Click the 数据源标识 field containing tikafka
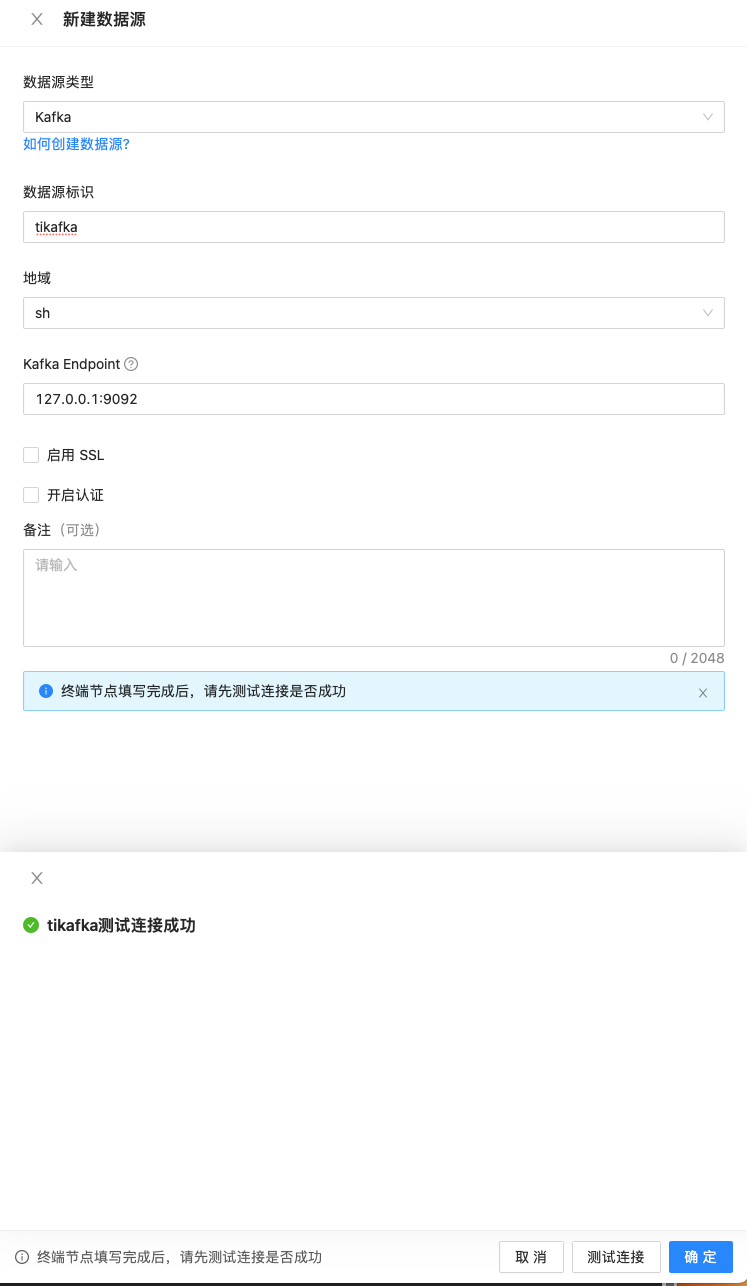This screenshot has height=1286, width=747. pyautogui.click(x=374, y=227)
